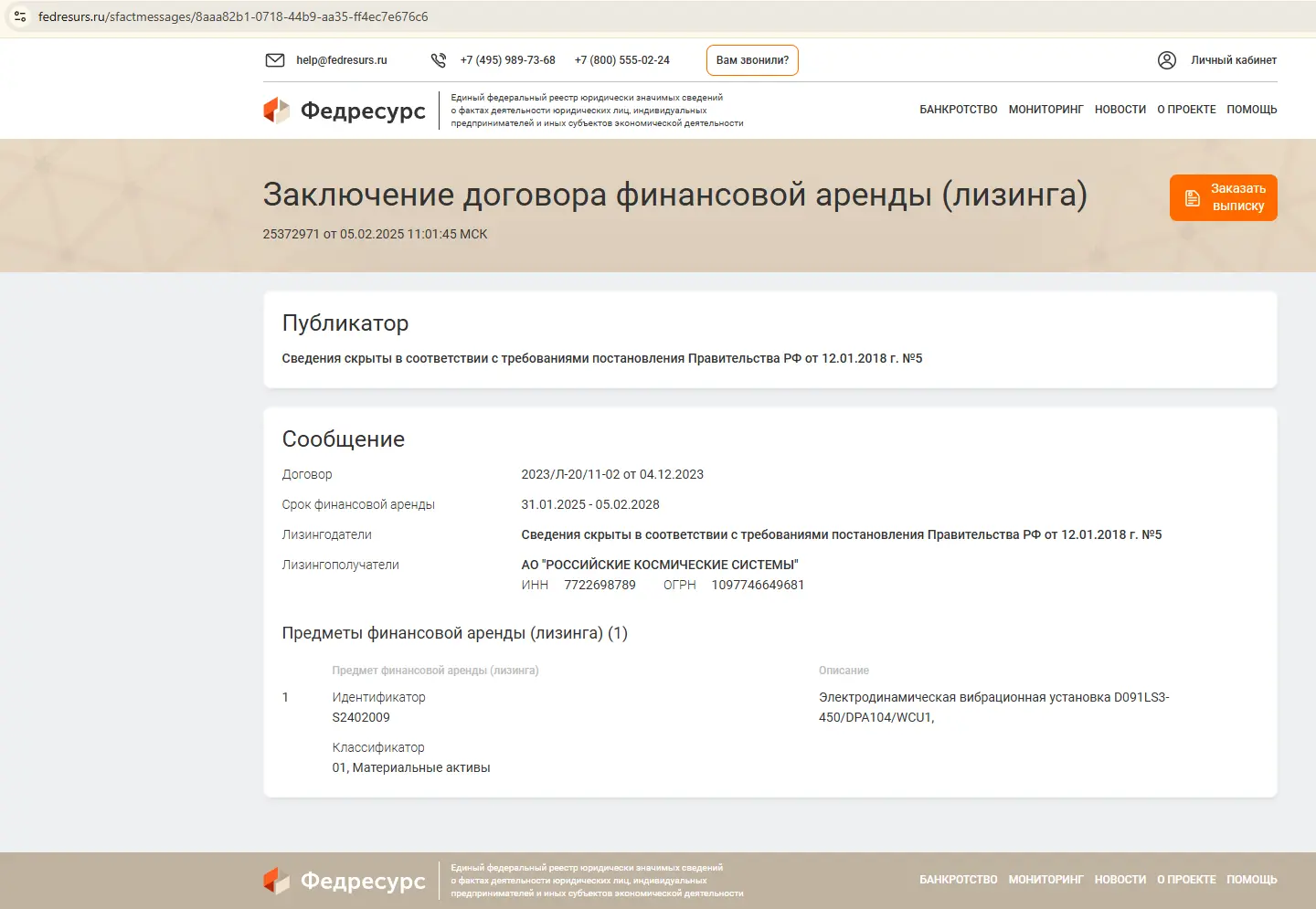The height and width of the screenshot is (909, 1316).
Task: Click the help@fedresurs.ru email link
Action: click(342, 60)
